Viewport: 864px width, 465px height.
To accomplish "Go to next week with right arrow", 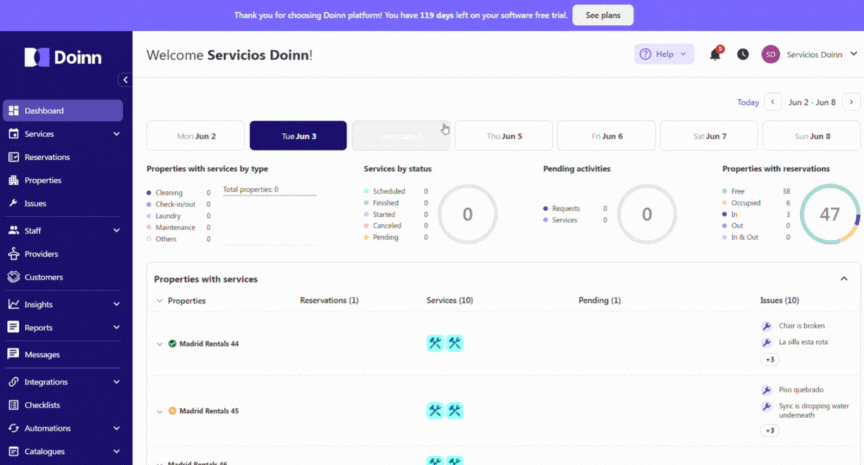I will 851,102.
